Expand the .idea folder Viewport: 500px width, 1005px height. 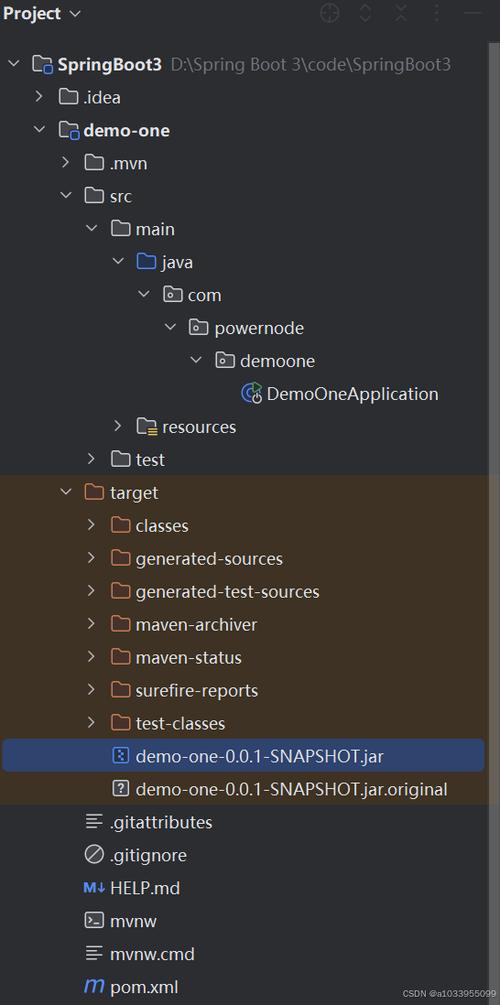(38, 97)
